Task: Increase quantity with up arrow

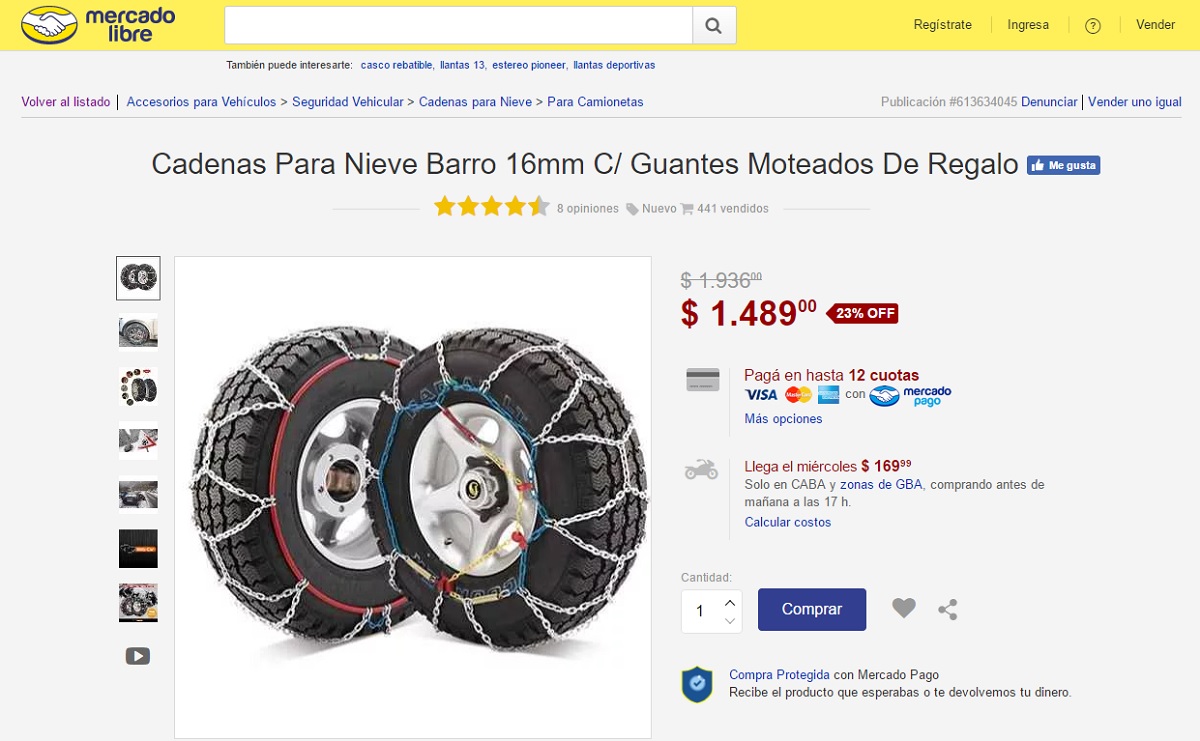Action: pyautogui.click(x=730, y=602)
